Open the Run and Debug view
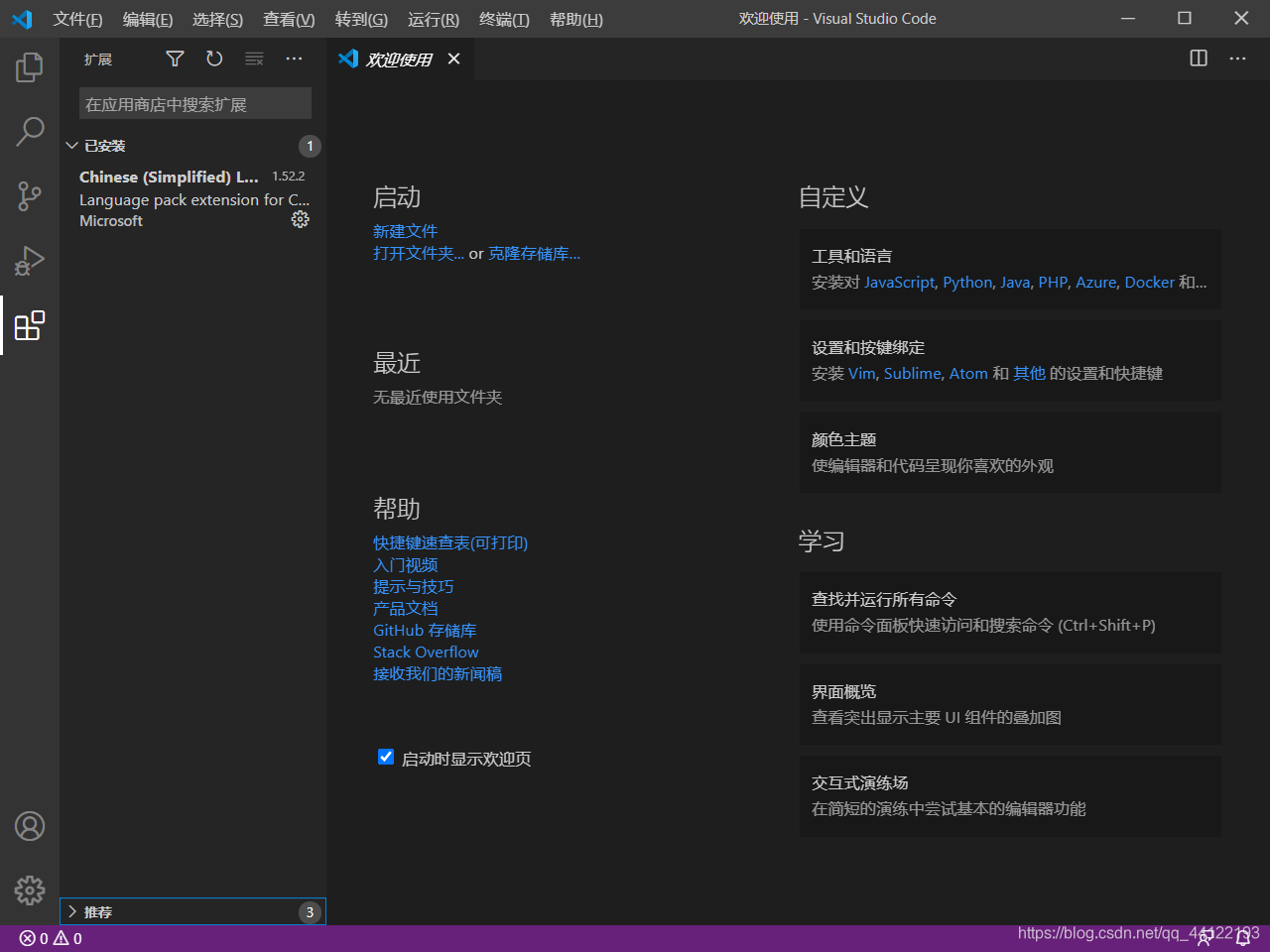The height and width of the screenshot is (952, 1270). pos(30,261)
